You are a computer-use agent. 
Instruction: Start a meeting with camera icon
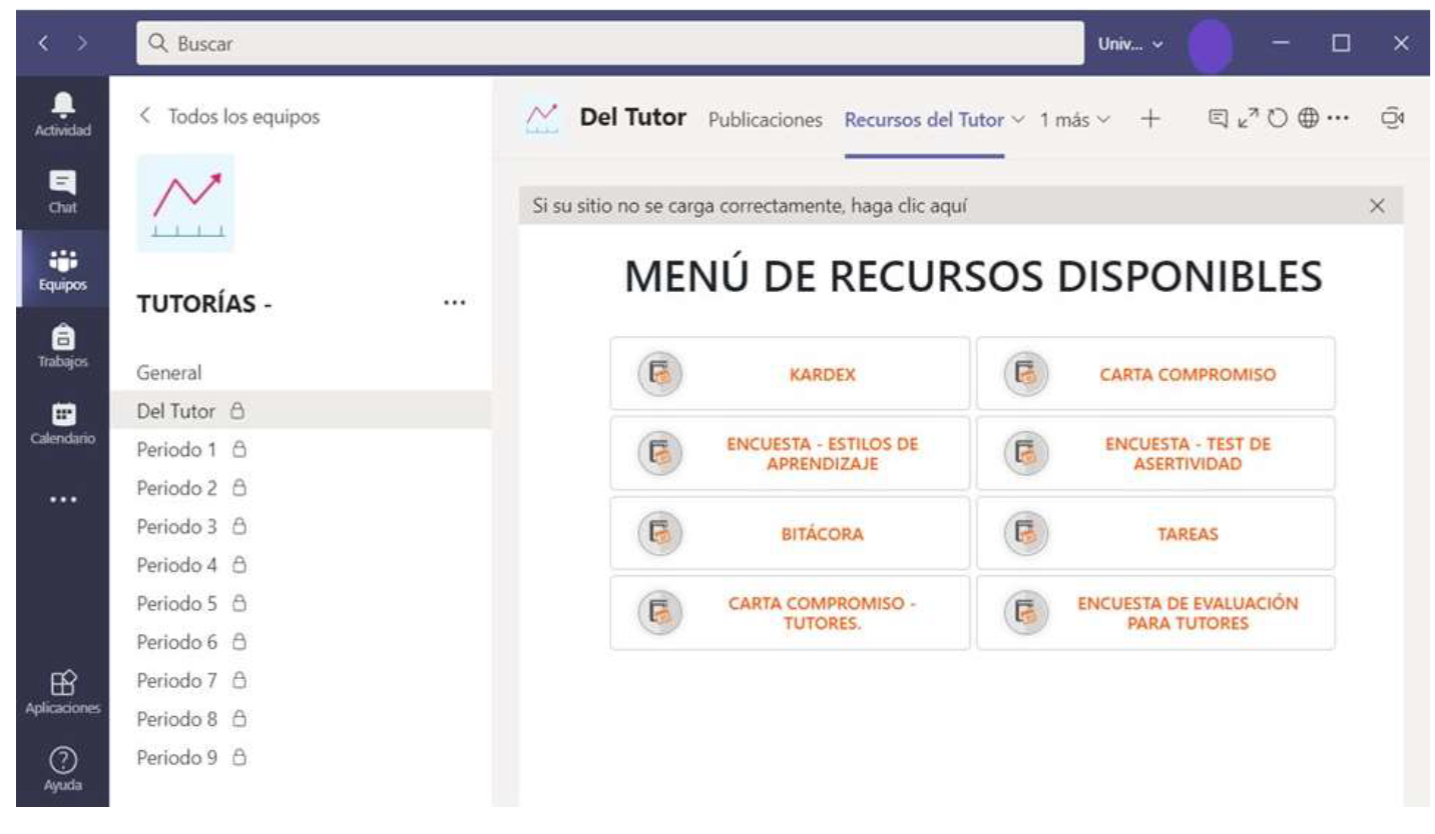coord(1391,118)
